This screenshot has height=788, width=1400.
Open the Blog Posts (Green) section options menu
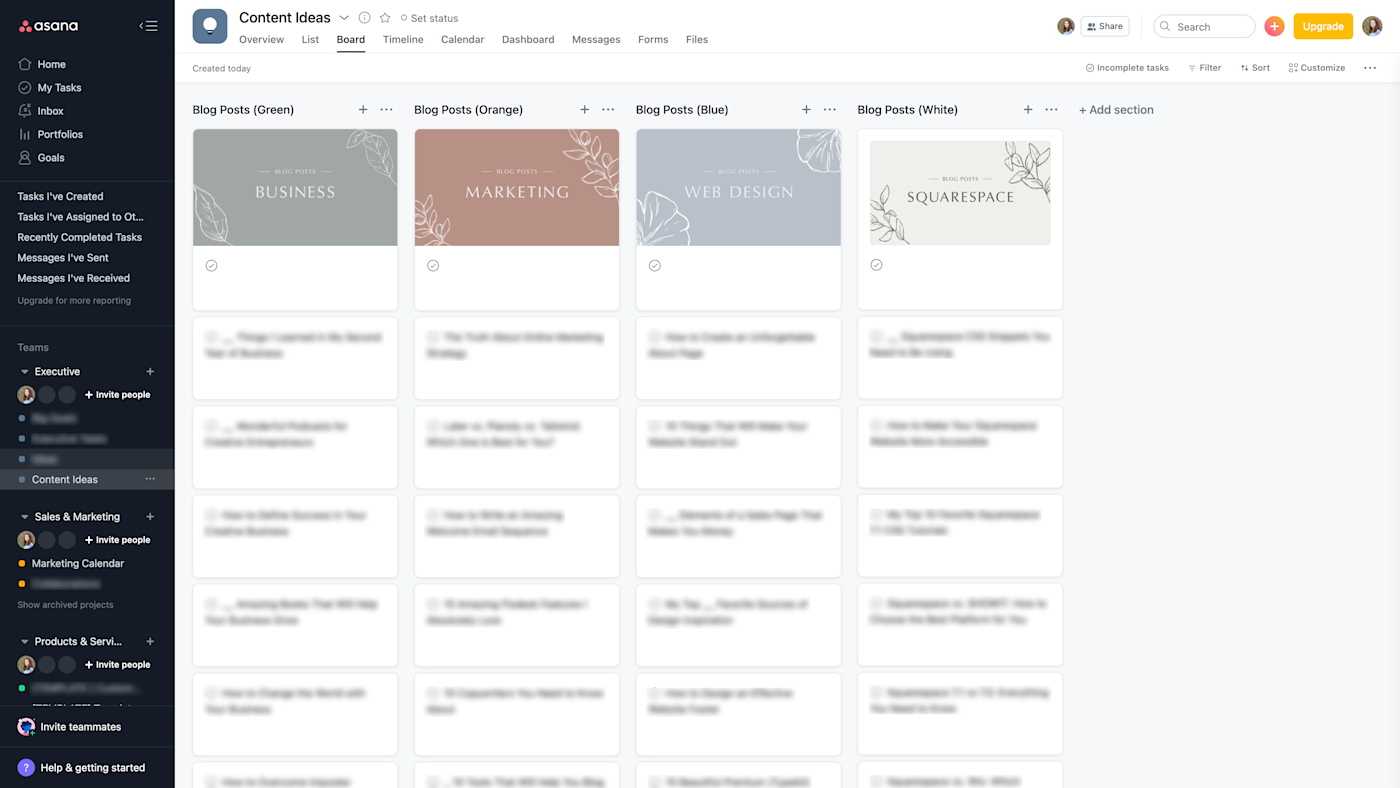[386, 110]
